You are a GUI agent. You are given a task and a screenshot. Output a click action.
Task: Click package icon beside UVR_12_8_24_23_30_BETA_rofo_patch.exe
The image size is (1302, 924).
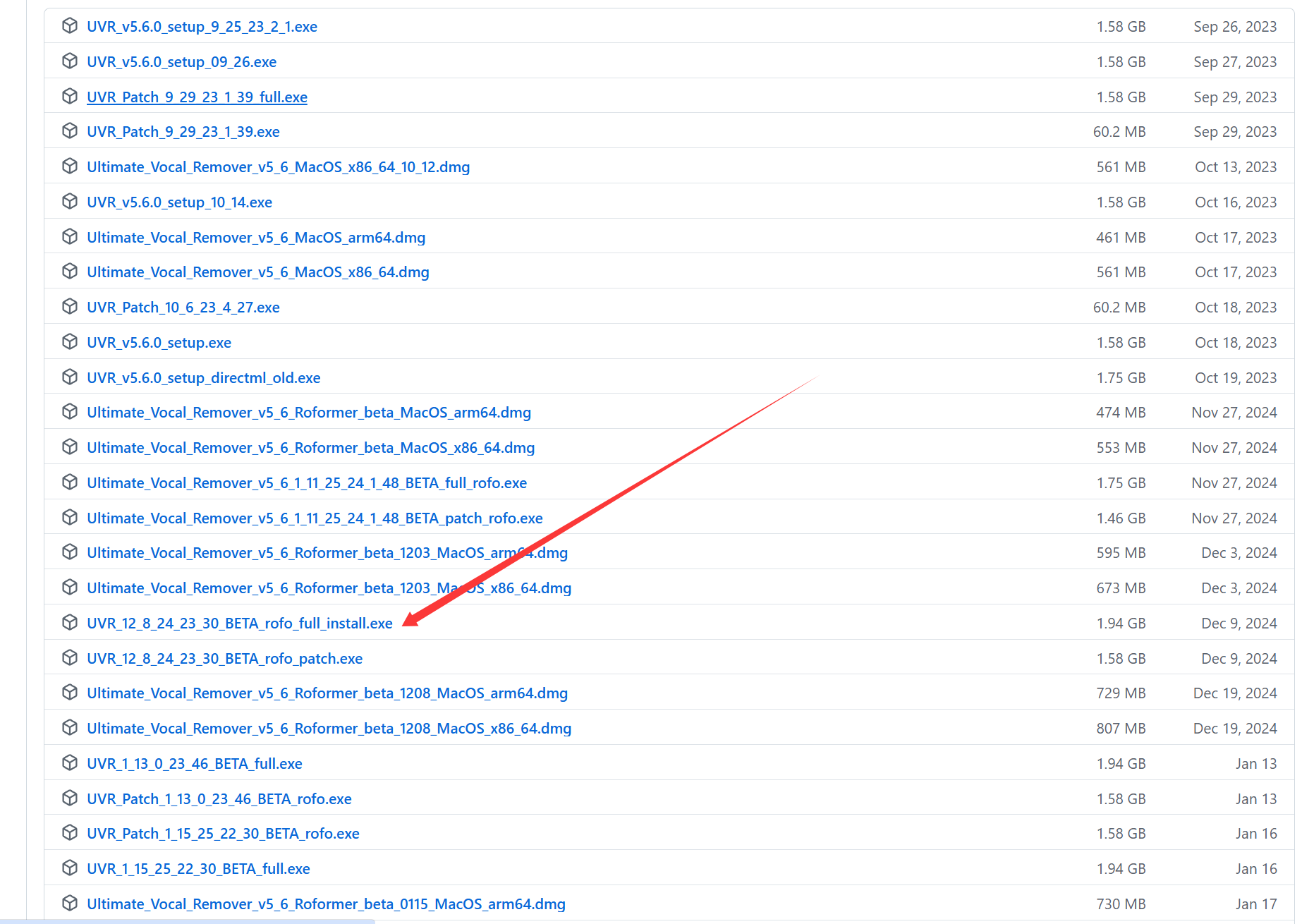pos(70,658)
